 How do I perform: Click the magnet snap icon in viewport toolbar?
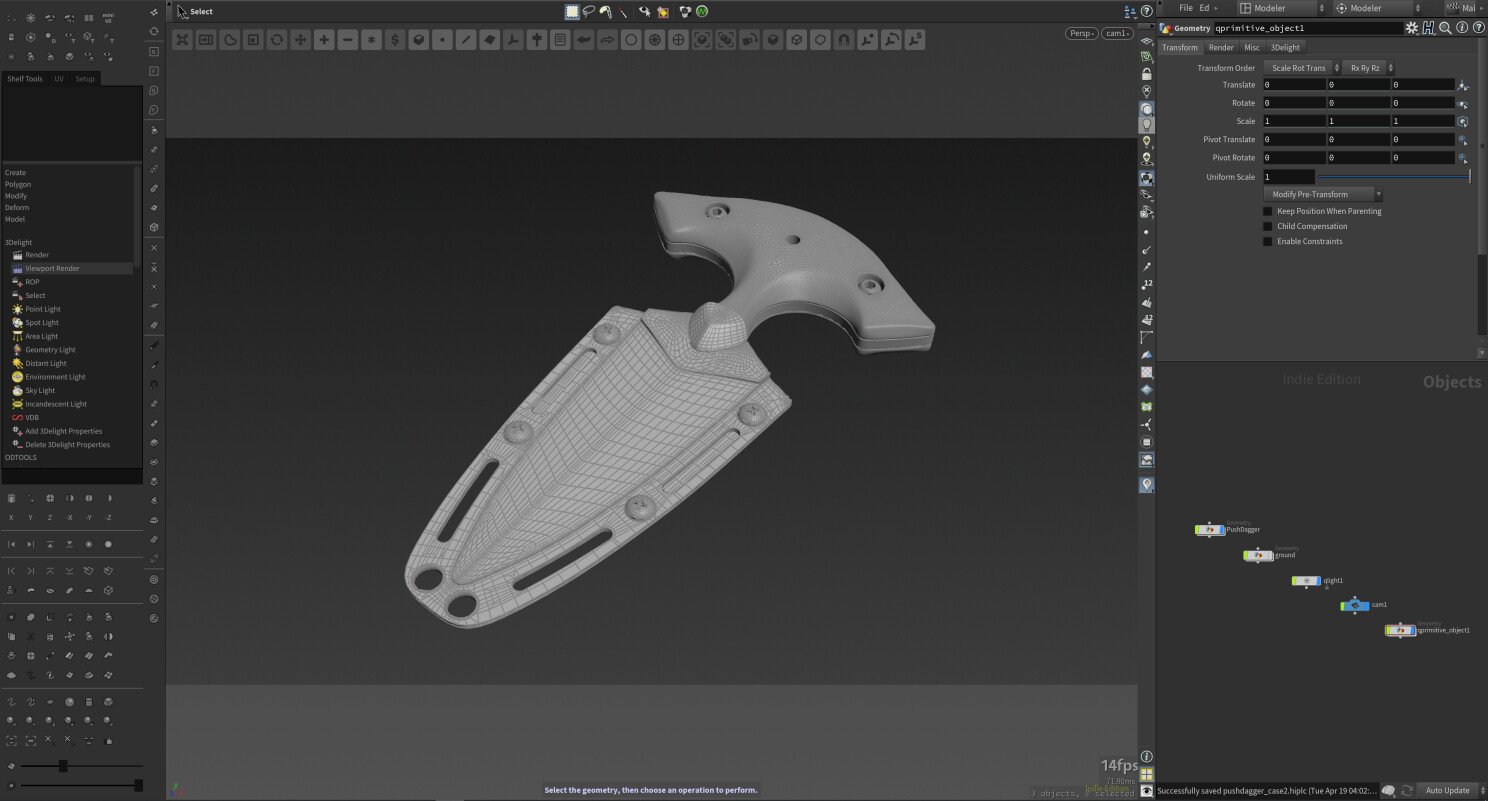coord(844,40)
